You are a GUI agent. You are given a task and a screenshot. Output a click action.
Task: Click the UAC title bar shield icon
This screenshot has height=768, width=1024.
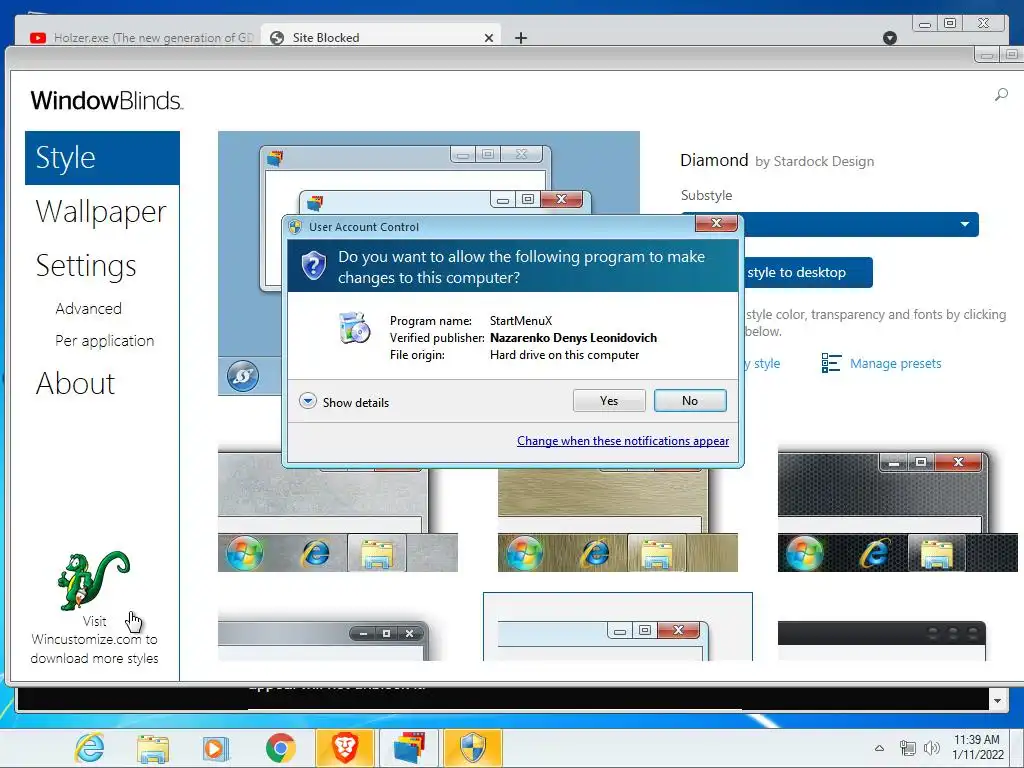click(295, 227)
